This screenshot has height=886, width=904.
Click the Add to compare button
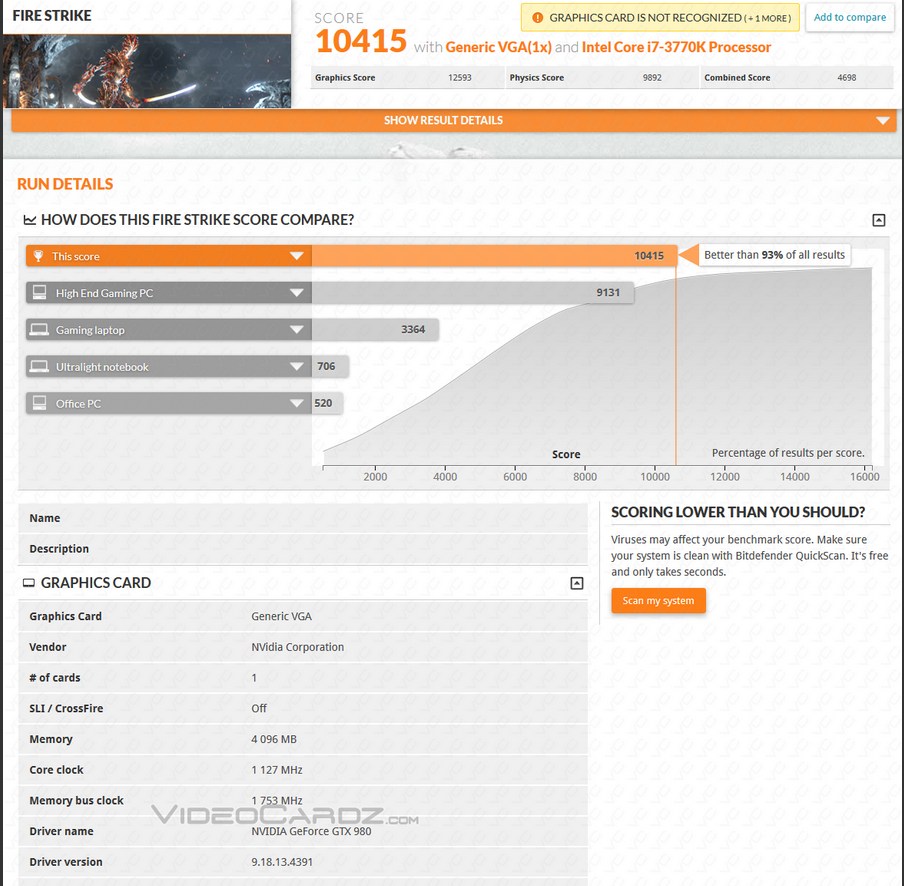[849, 17]
